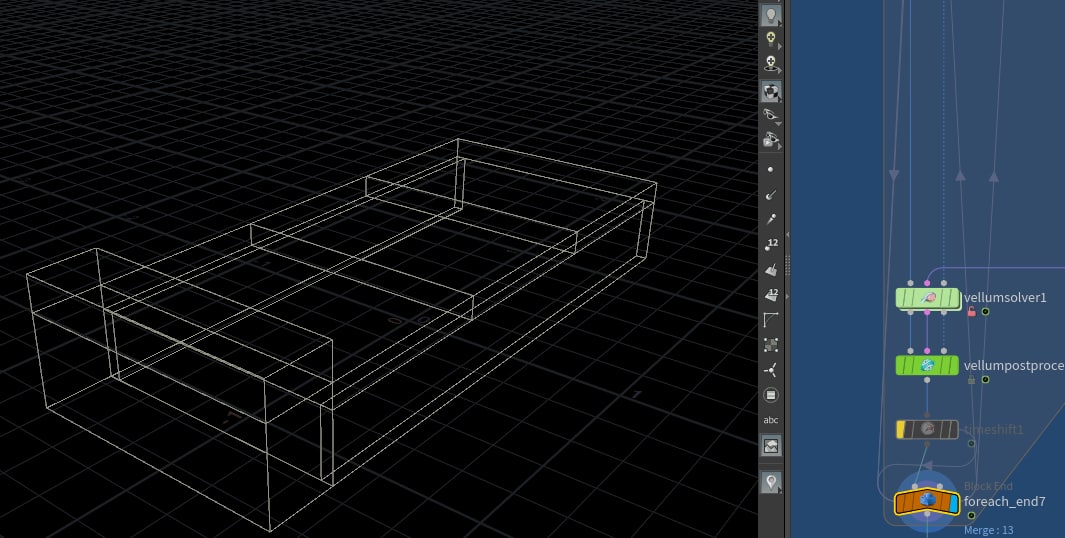This screenshot has width=1065, height=538.
Task: Click the timeshift1 node clock icon
Action: pos(927,429)
